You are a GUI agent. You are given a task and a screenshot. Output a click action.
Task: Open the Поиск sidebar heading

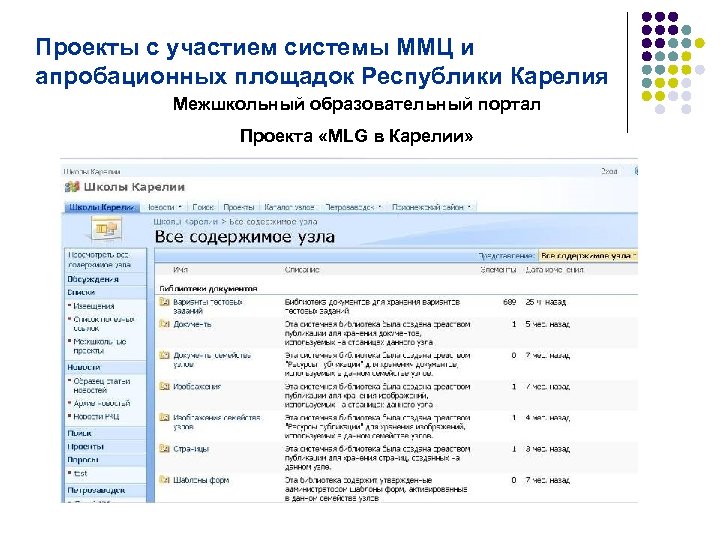click(79, 433)
